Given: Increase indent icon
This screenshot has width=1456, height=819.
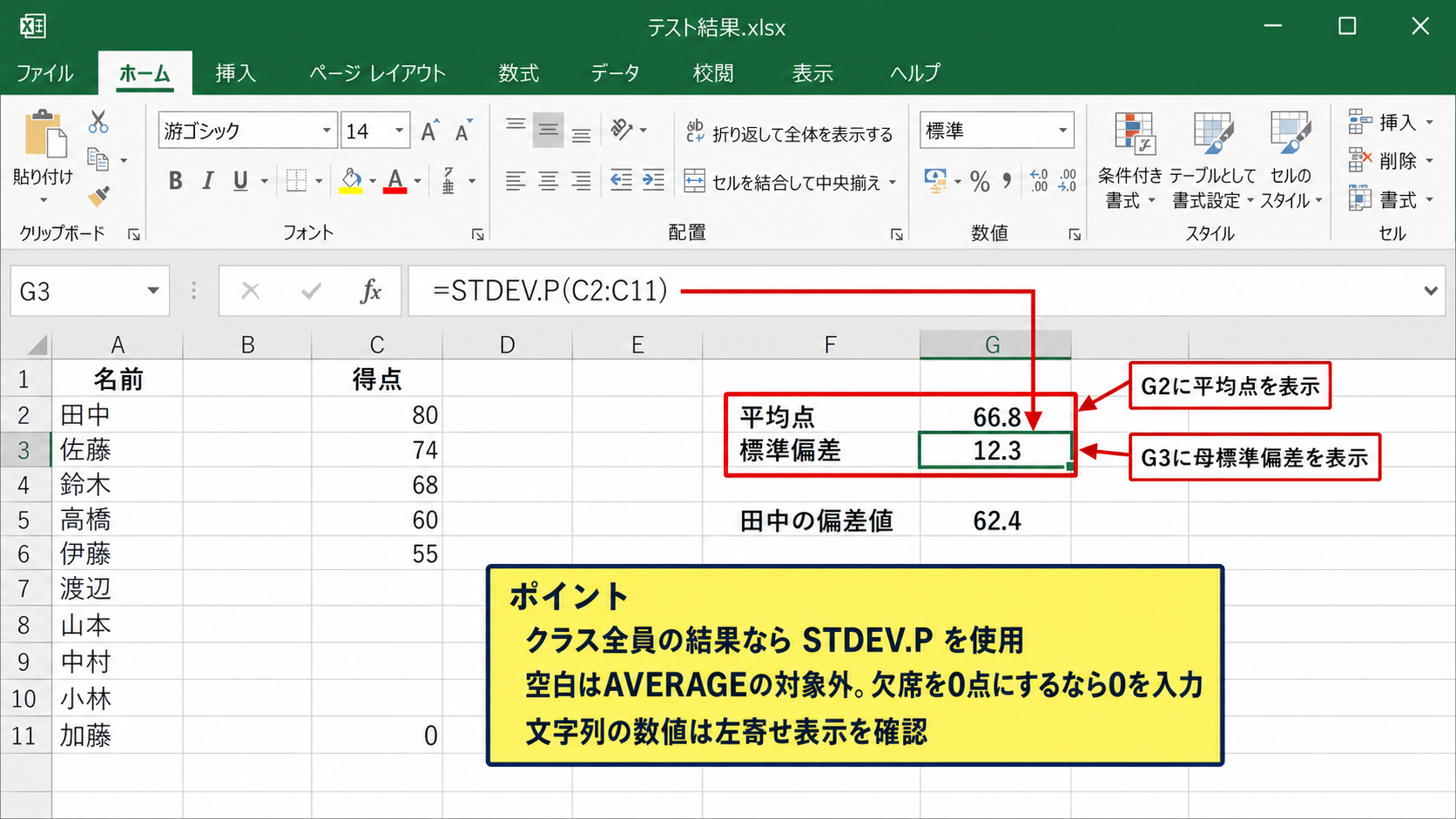Looking at the screenshot, I should pos(653,180).
